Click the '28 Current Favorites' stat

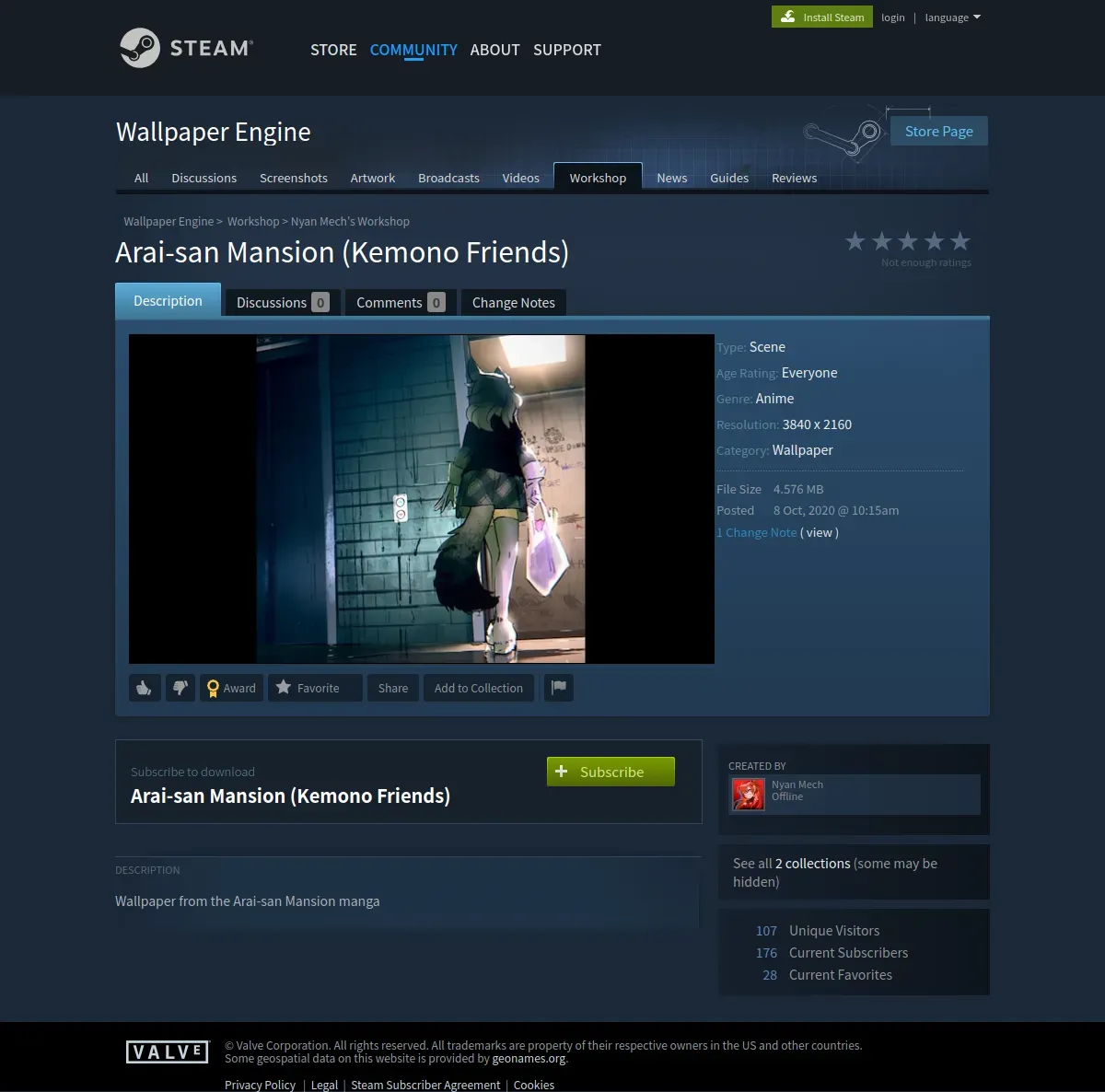[x=827, y=975]
